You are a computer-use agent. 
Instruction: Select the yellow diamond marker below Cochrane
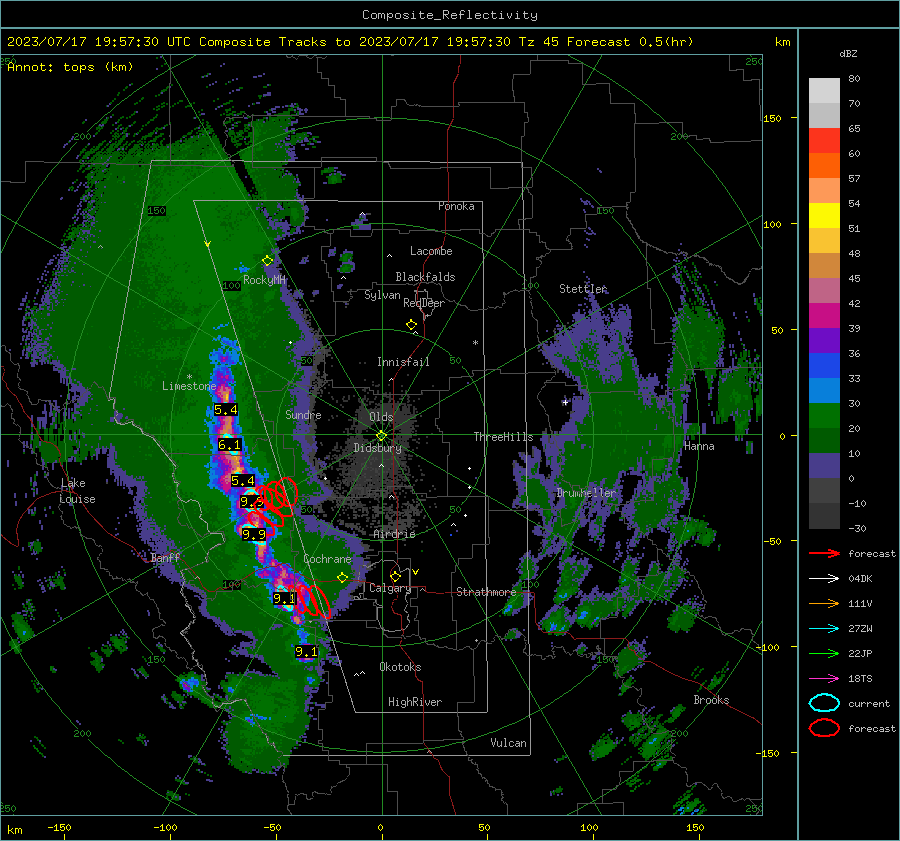coord(342,577)
